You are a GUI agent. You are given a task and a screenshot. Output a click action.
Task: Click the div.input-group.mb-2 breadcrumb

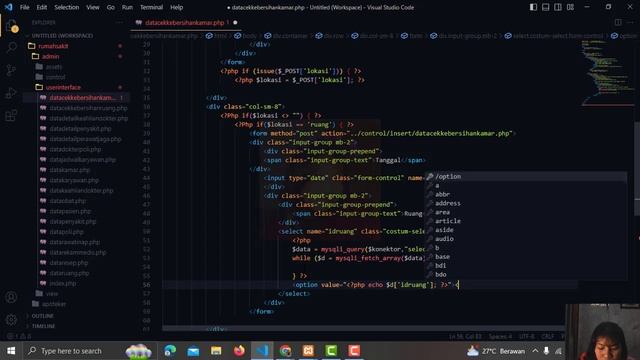pos(464,36)
